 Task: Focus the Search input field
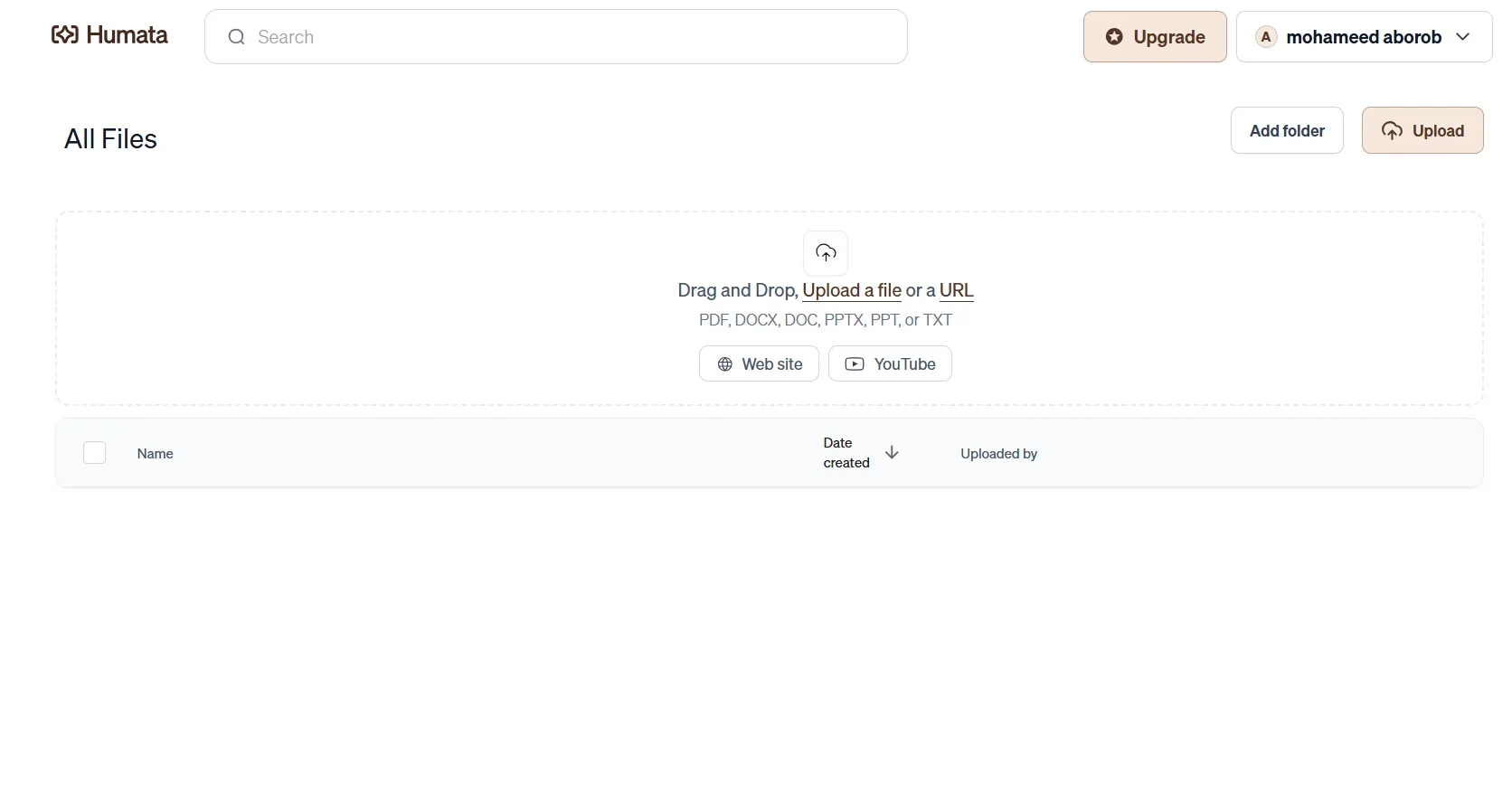(x=570, y=37)
